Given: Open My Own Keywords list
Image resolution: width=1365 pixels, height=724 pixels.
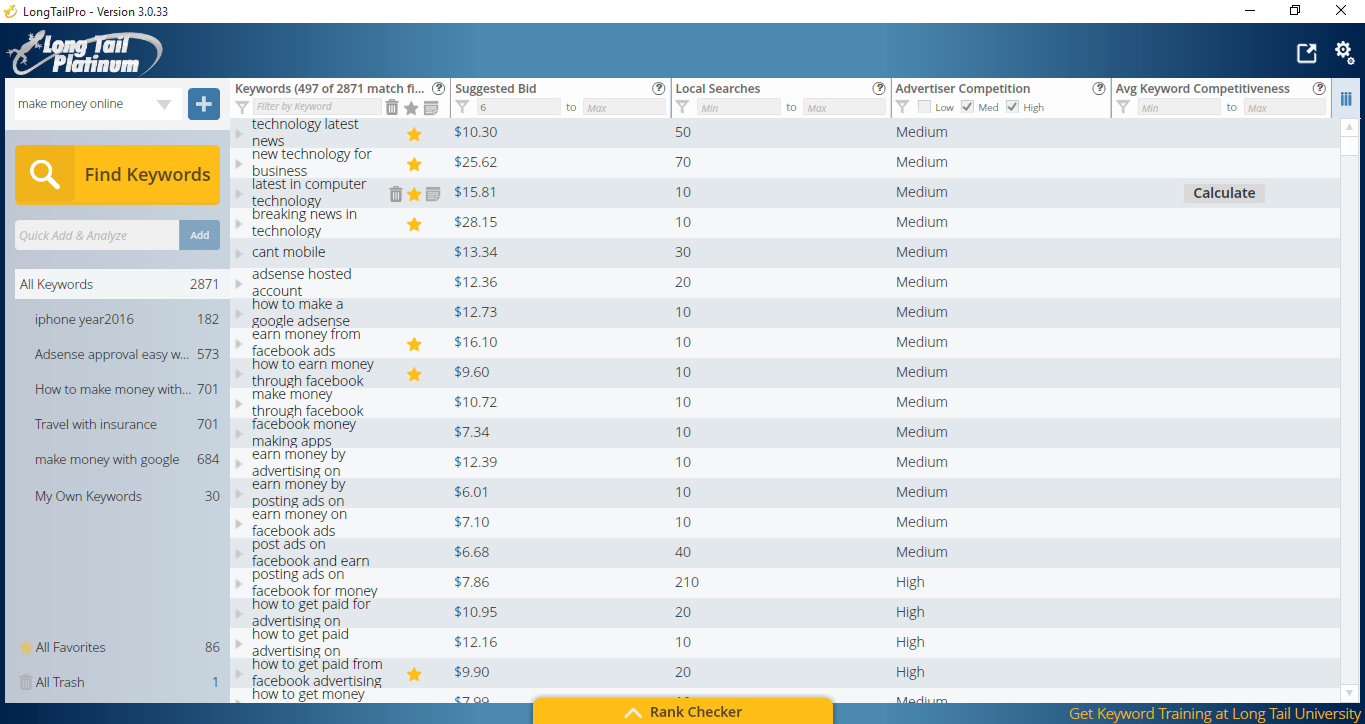Looking at the screenshot, I should (122, 496).
